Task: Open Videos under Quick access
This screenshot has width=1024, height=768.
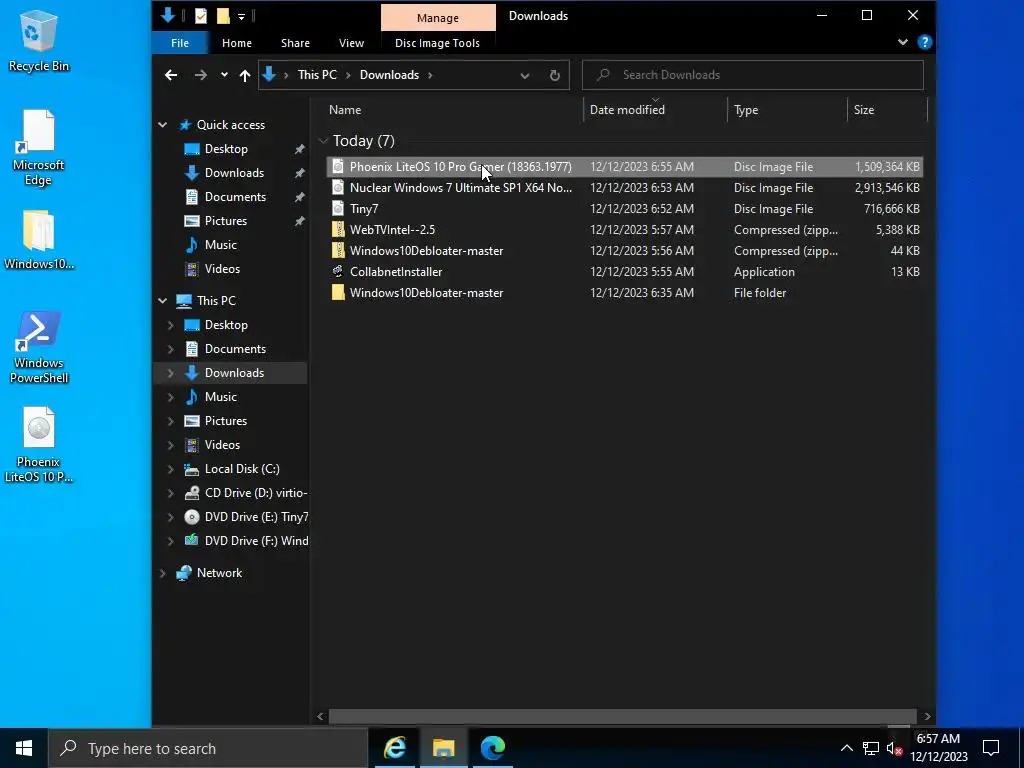Action: tap(221, 269)
